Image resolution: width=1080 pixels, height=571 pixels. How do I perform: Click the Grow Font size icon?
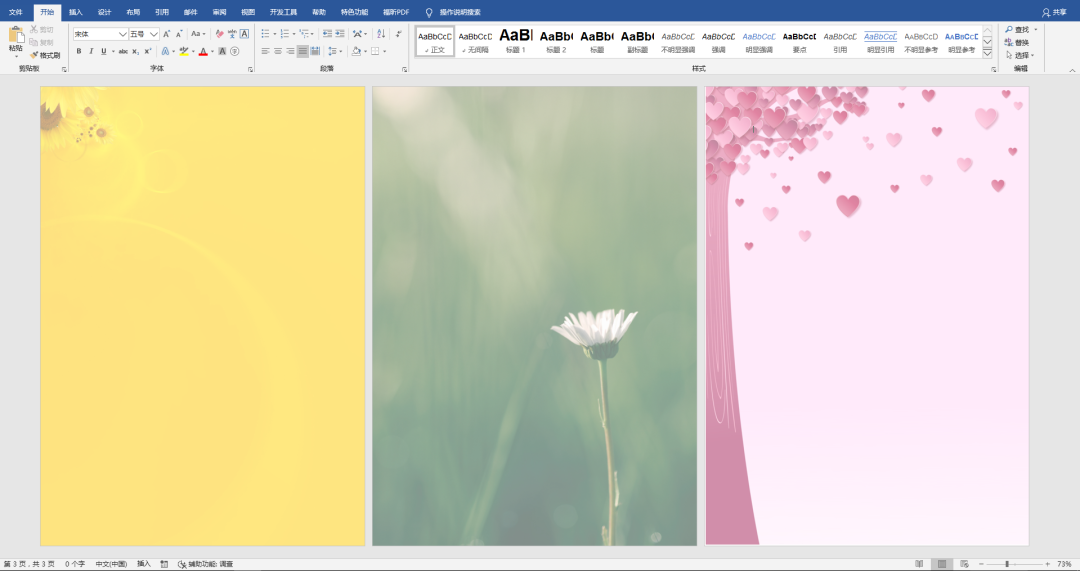click(x=166, y=34)
